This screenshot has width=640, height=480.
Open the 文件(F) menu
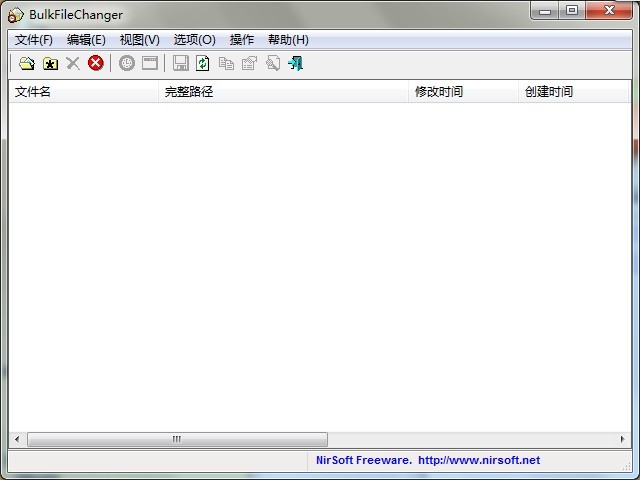(x=34, y=40)
